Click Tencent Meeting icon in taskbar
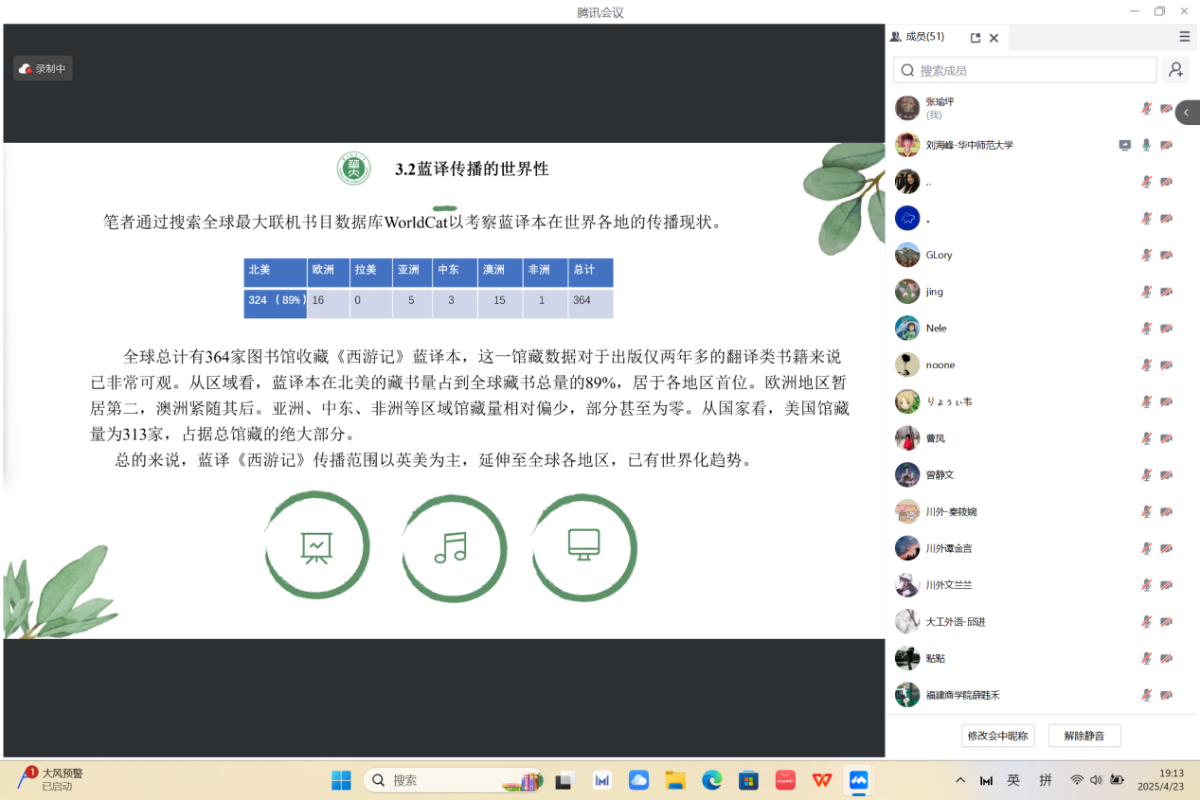Image resolution: width=1200 pixels, height=800 pixels. 858,780
